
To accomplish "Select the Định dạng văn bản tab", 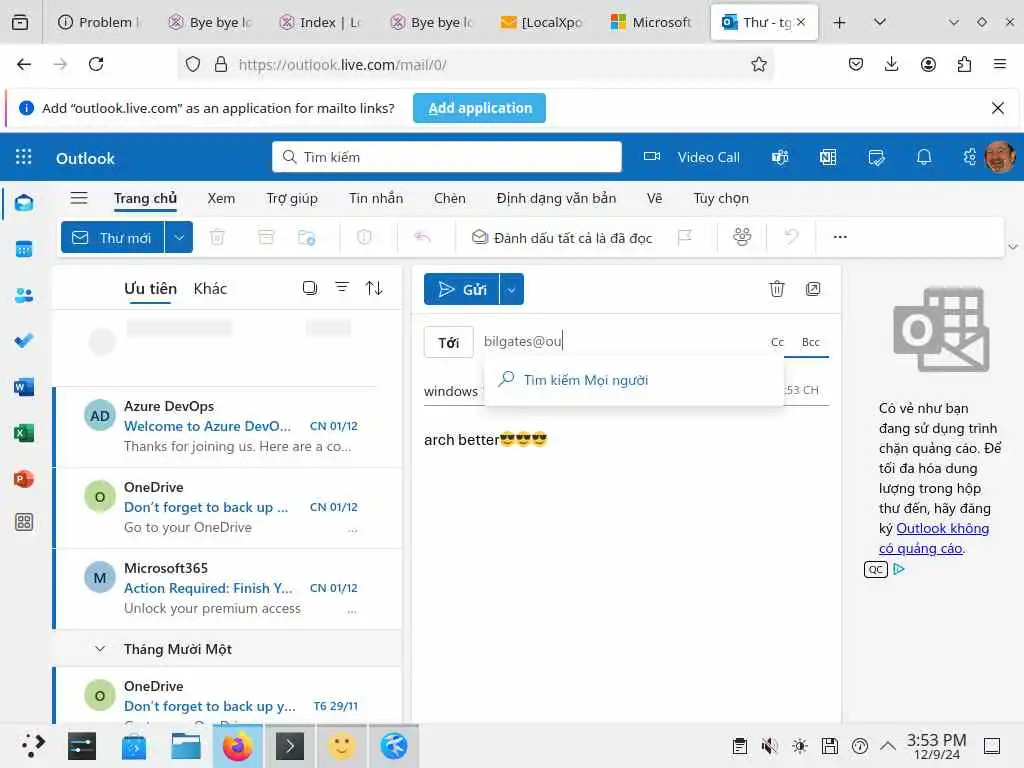I will click(556, 198).
